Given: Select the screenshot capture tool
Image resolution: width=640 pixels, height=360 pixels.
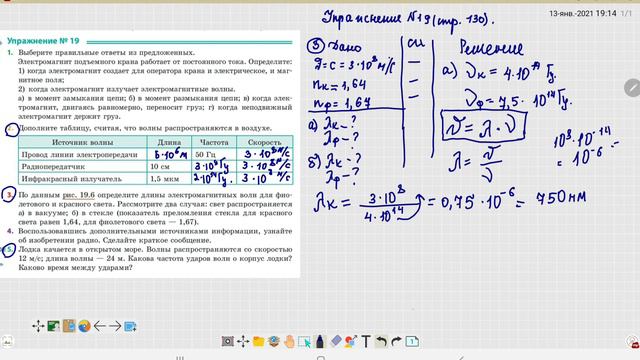Looking at the screenshot, I should (228, 341).
